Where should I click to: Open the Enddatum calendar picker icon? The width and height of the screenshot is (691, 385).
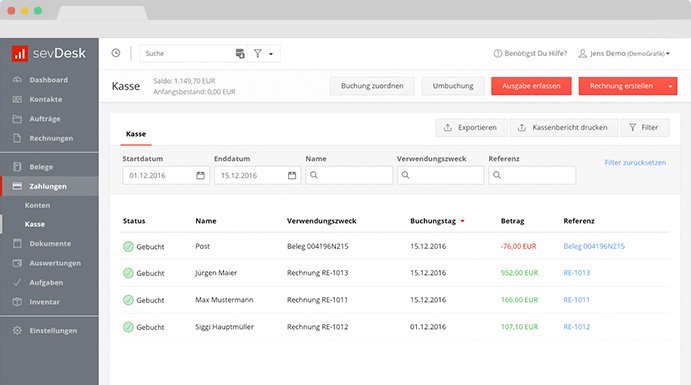click(292, 175)
